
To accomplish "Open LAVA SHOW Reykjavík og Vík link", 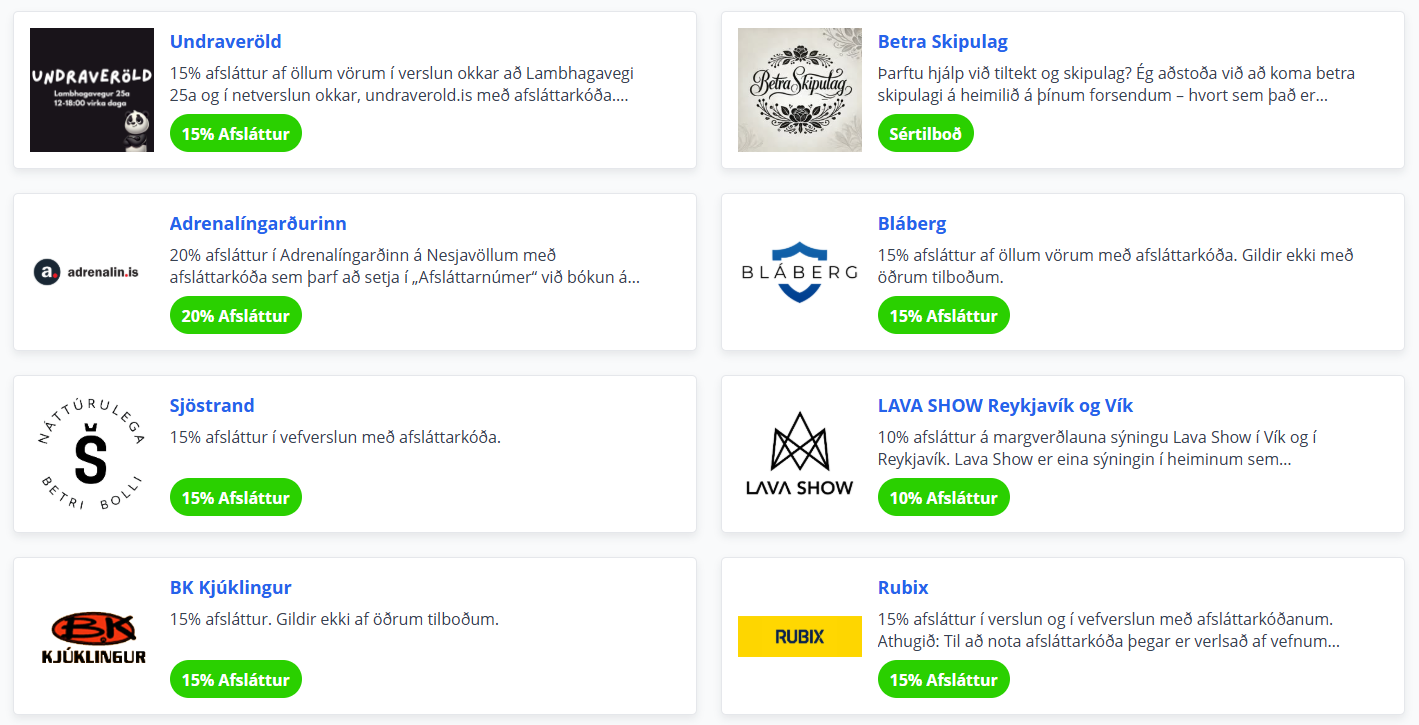I will click(x=1005, y=406).
